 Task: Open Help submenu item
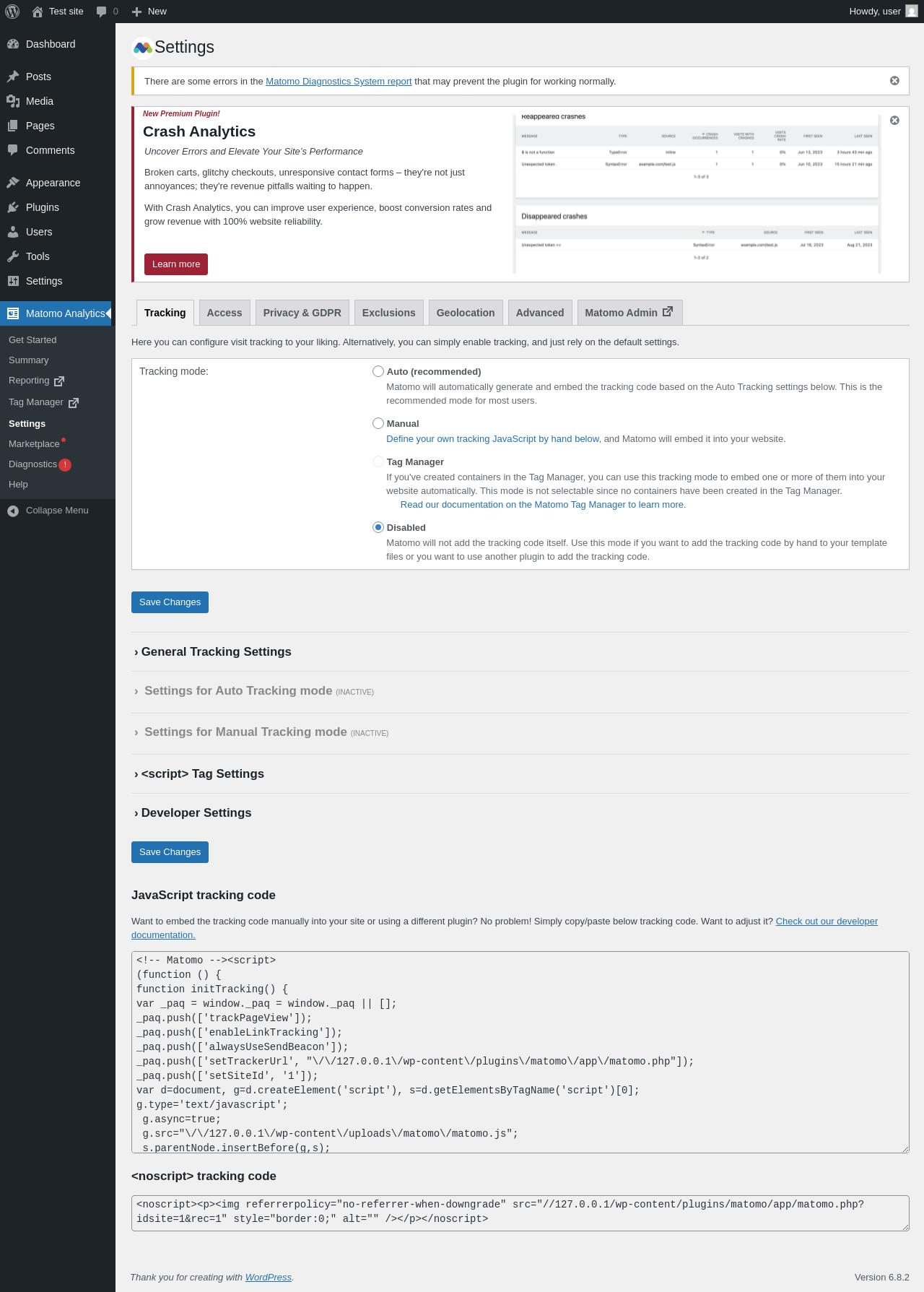coord(18,485)
